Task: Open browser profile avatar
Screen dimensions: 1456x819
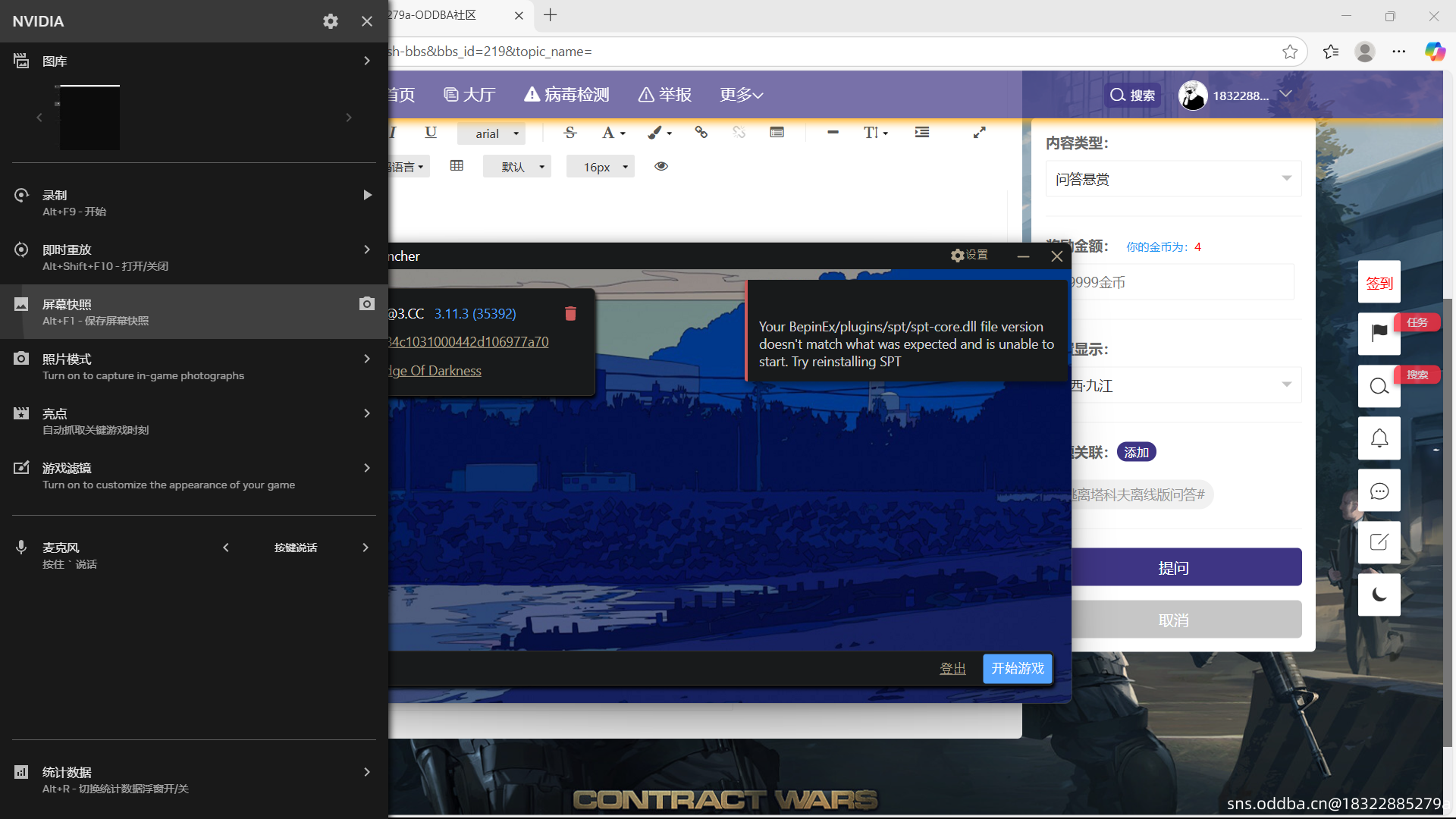Action: (x=1365, y=52)
